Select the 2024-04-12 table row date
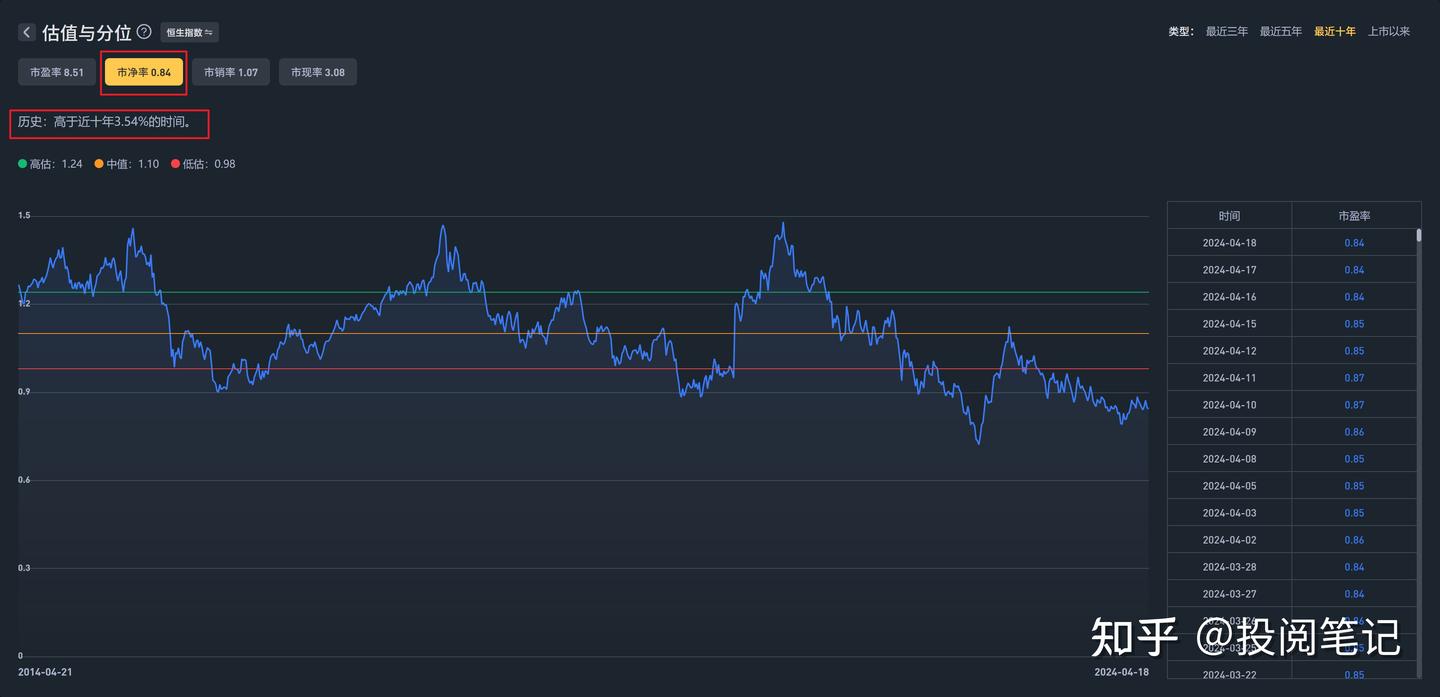Image resolution: width=1440 pixels, height=697 pixels. 1229,351
